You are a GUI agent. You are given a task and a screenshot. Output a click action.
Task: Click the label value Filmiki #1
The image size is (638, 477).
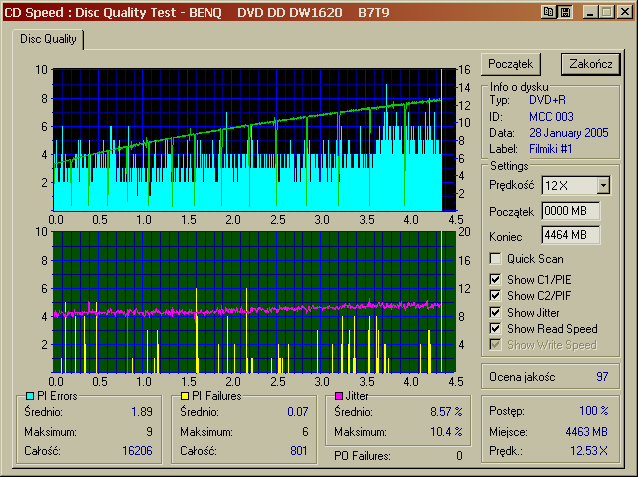click(551, 149)
